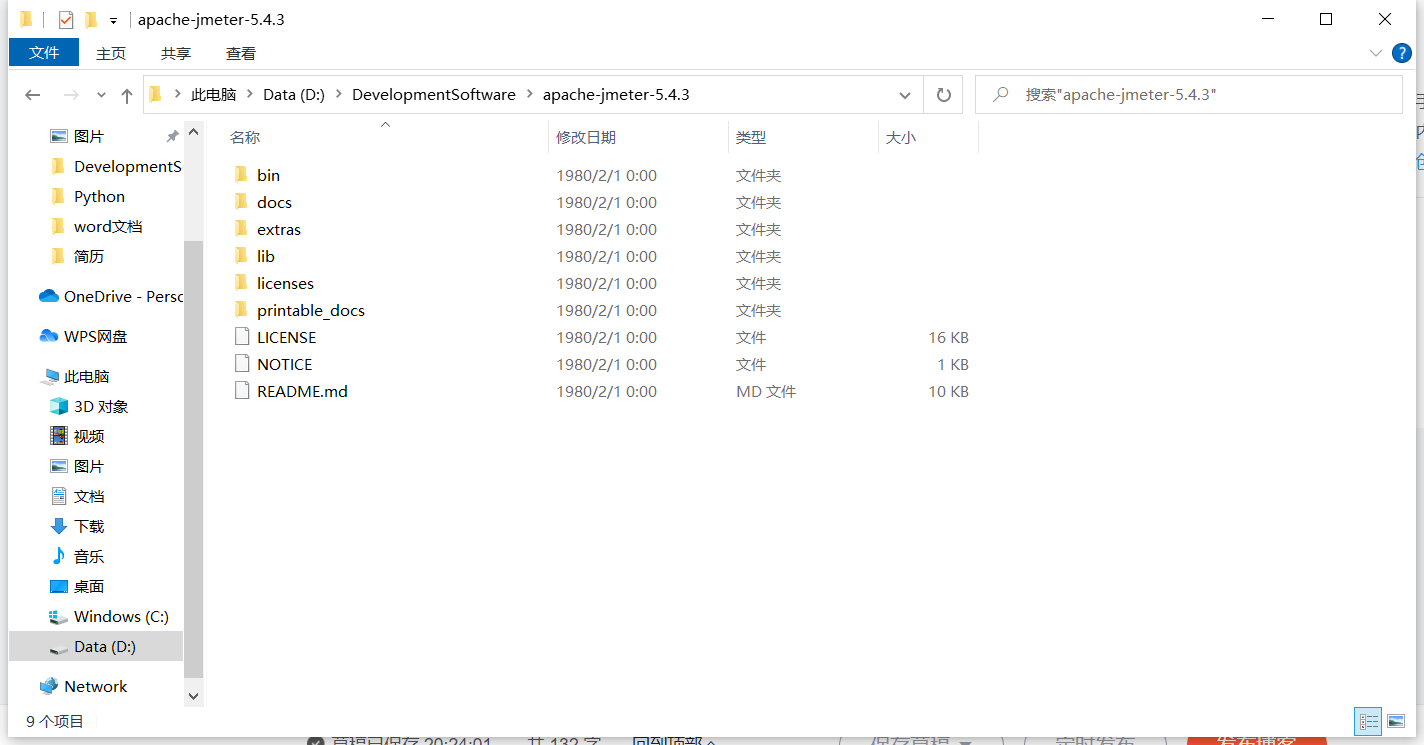Click the magnifier icon in search box
Viewport: 1424px width, 745px height.
click(999, 95)
